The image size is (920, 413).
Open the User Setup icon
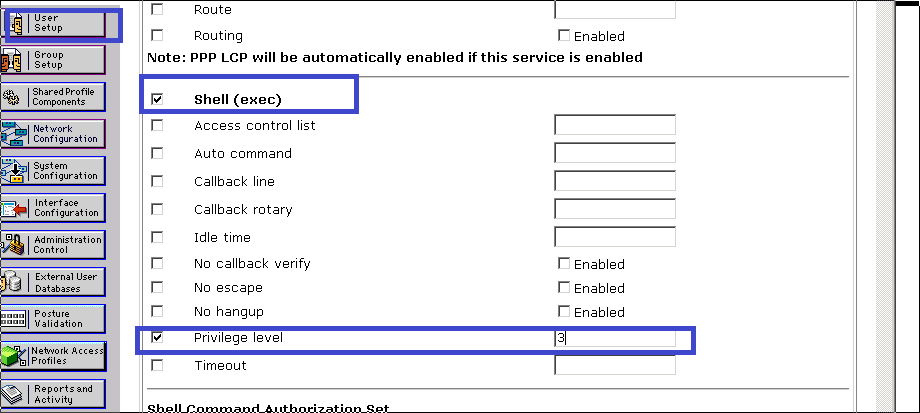pyautogui.click(x=53, y=22)
